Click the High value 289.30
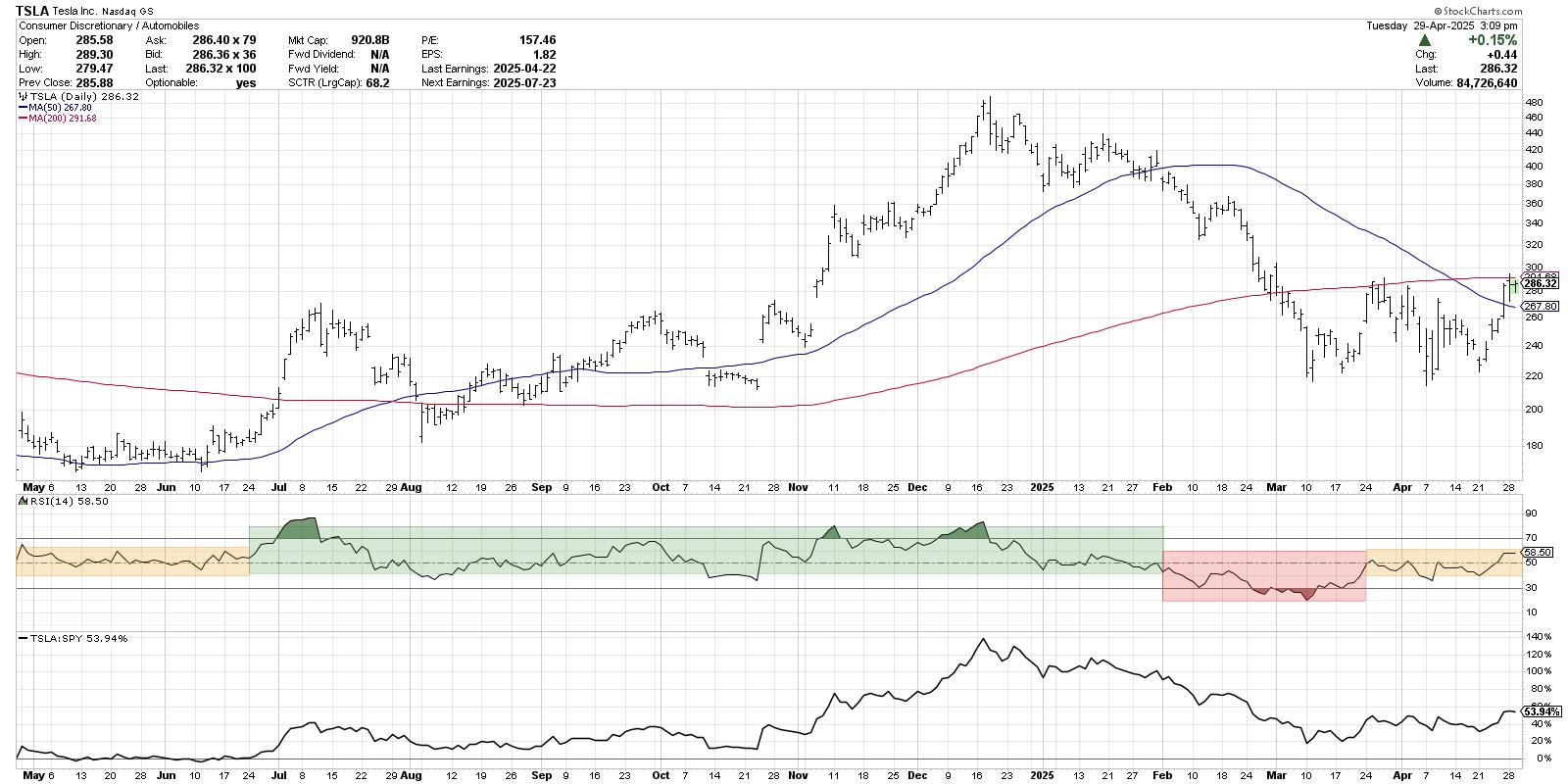Image resolution: width=1568 pixels, height=784 pixels. pyautogui.click(x=94, y=55)
